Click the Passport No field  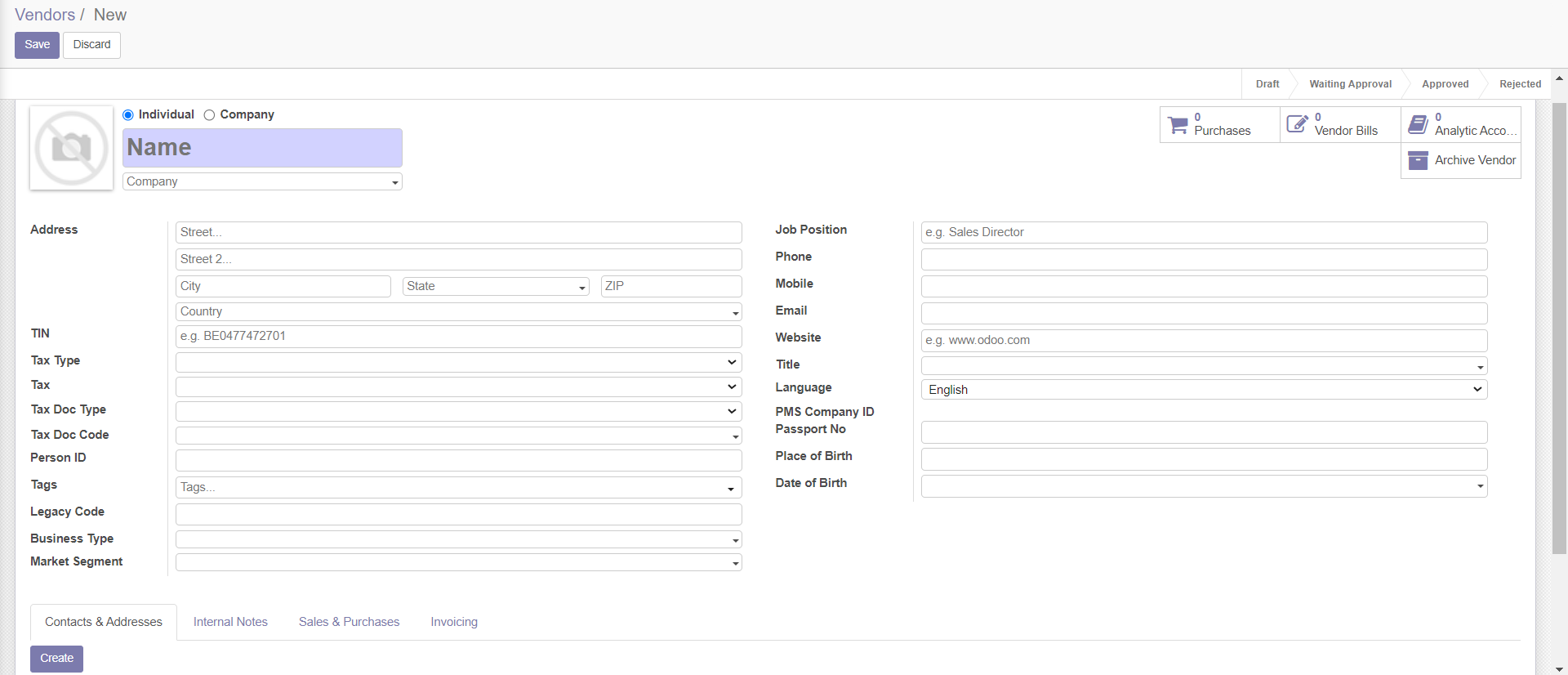pos(1204,432)
